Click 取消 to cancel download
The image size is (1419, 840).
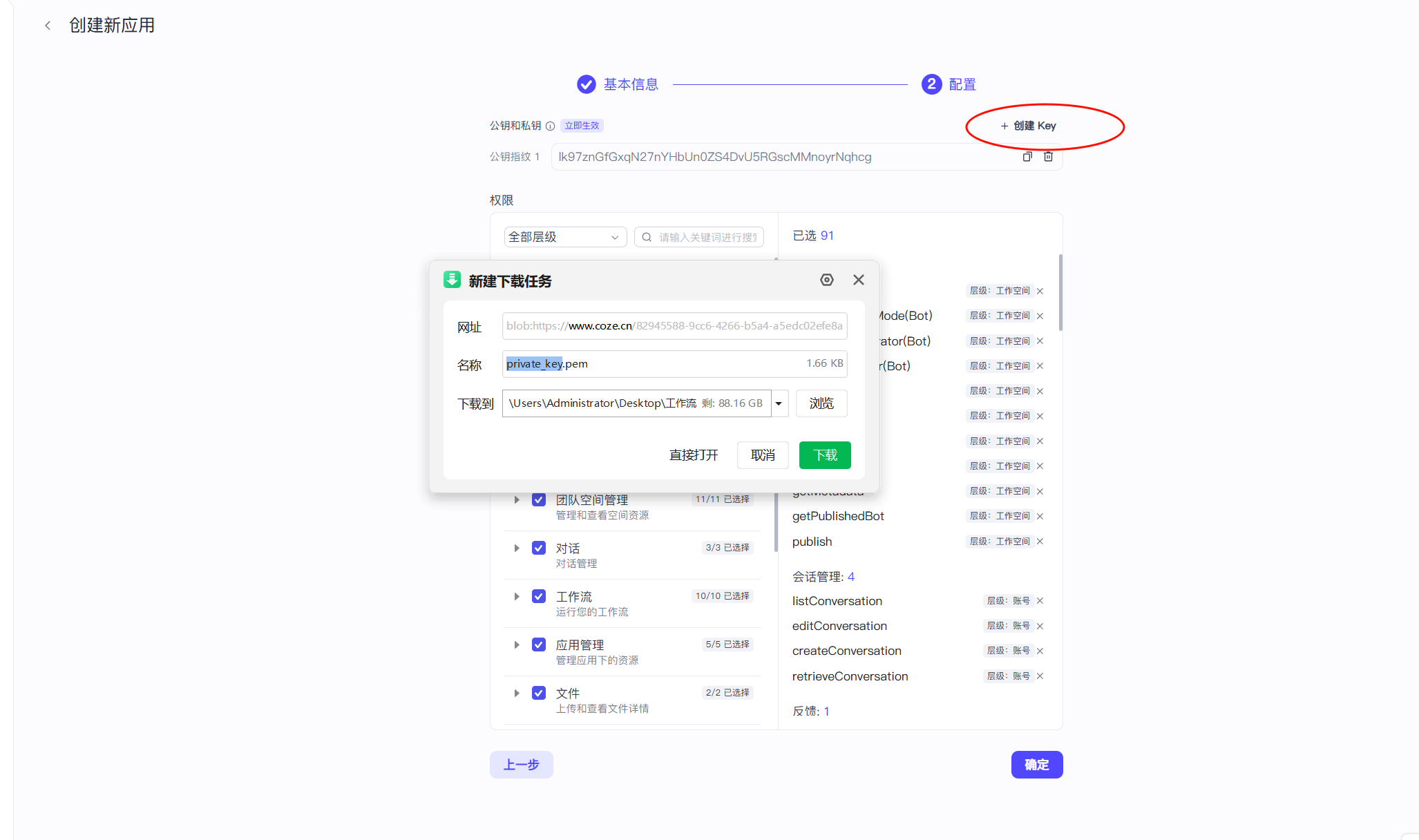763,455
